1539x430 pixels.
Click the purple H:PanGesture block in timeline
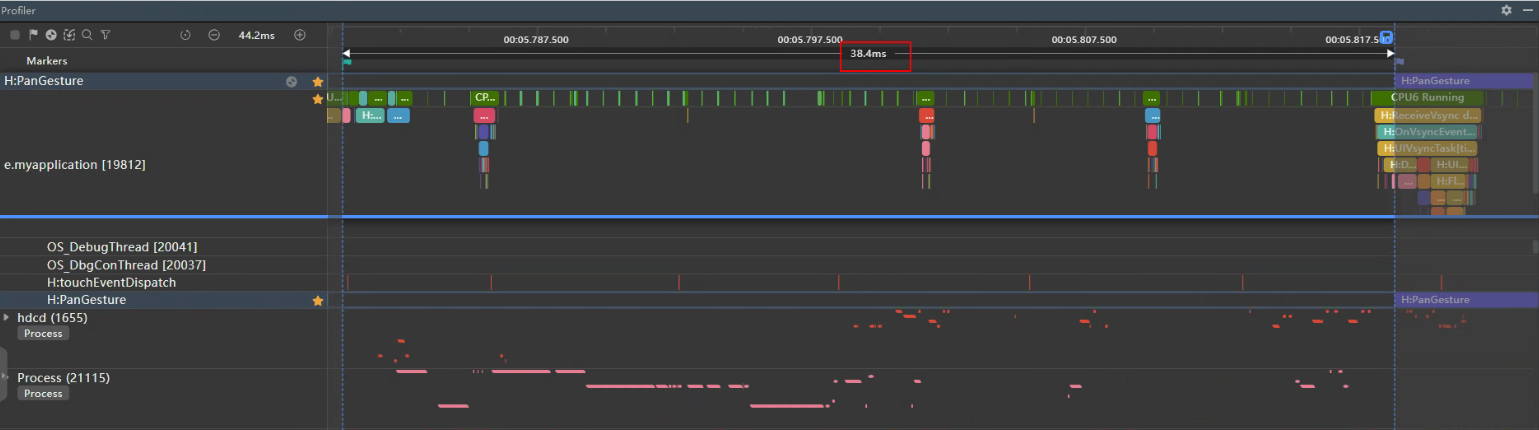tap(1463, 81)
